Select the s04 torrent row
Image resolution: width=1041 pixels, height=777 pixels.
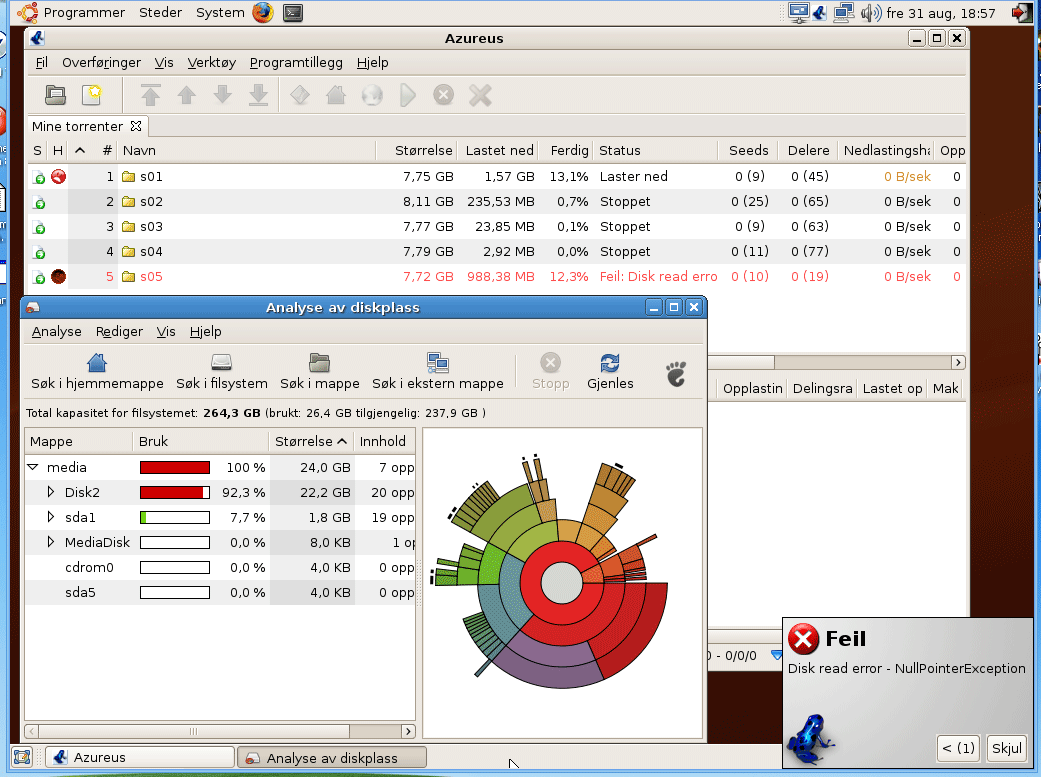[x=497, y=251]
